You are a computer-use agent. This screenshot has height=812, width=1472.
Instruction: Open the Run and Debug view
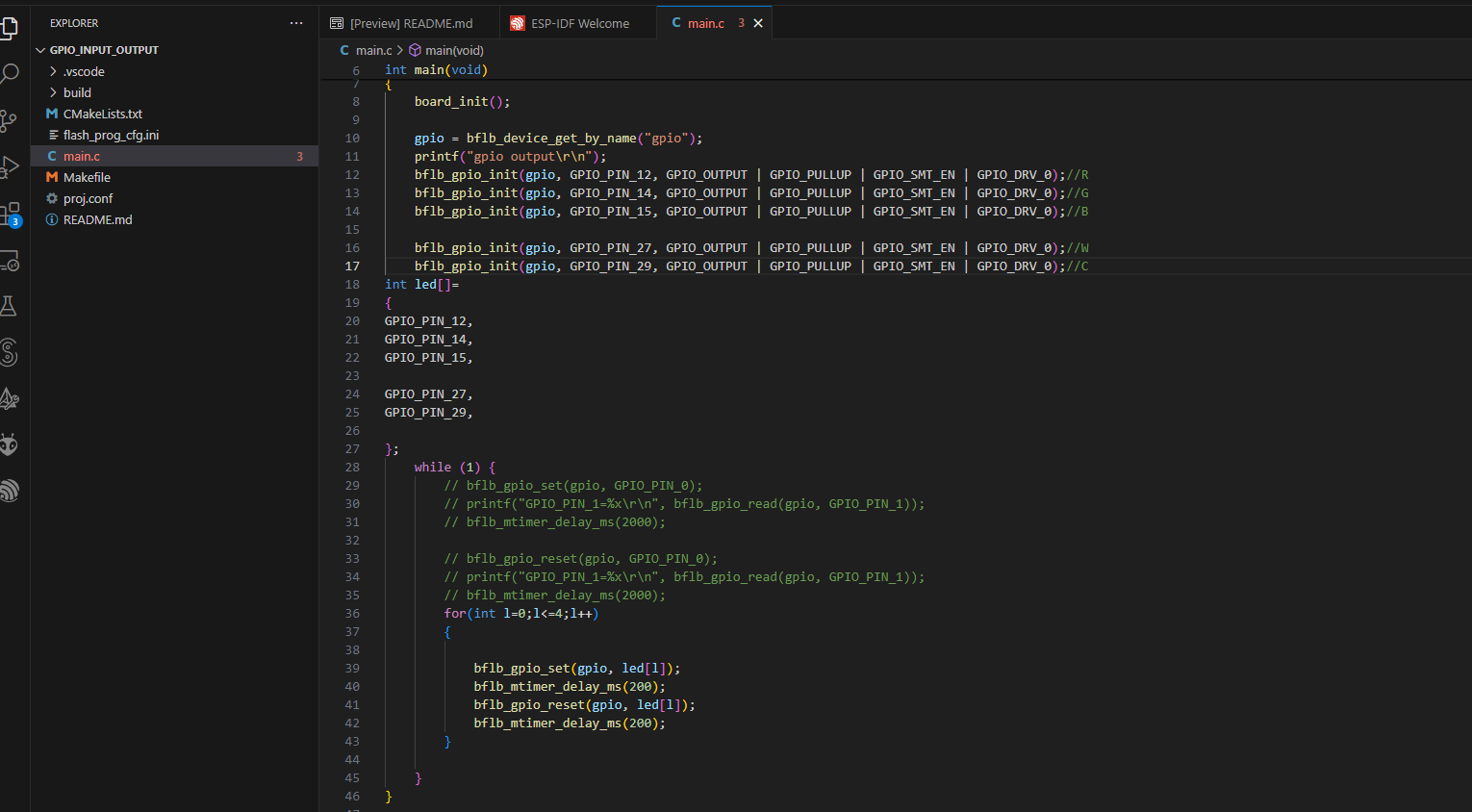[9, 167]
